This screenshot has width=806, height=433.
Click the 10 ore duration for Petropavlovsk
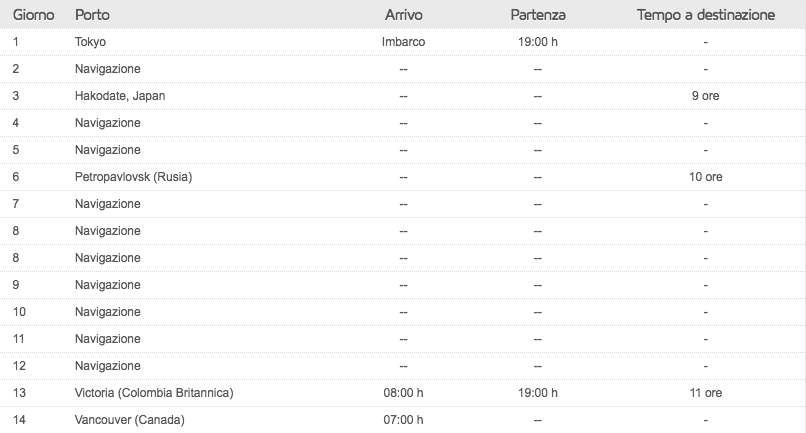[x=705, y=177]
